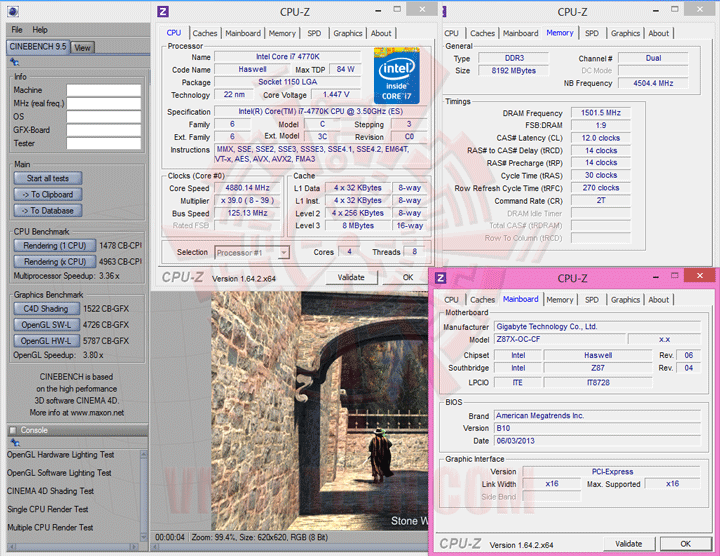The width and height of the screenshot is (720, 556).
Task: Click the Machine input field
Action: (102, 90)
